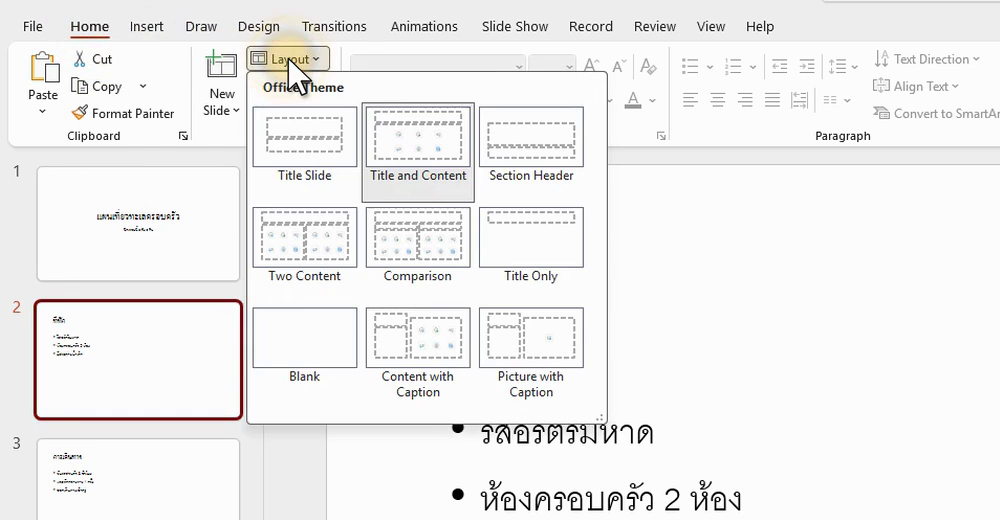The height and width of the screenshot is (520, 1000).
Task: Grab the layout gallery resize handle
Action: tap(599, 418)
